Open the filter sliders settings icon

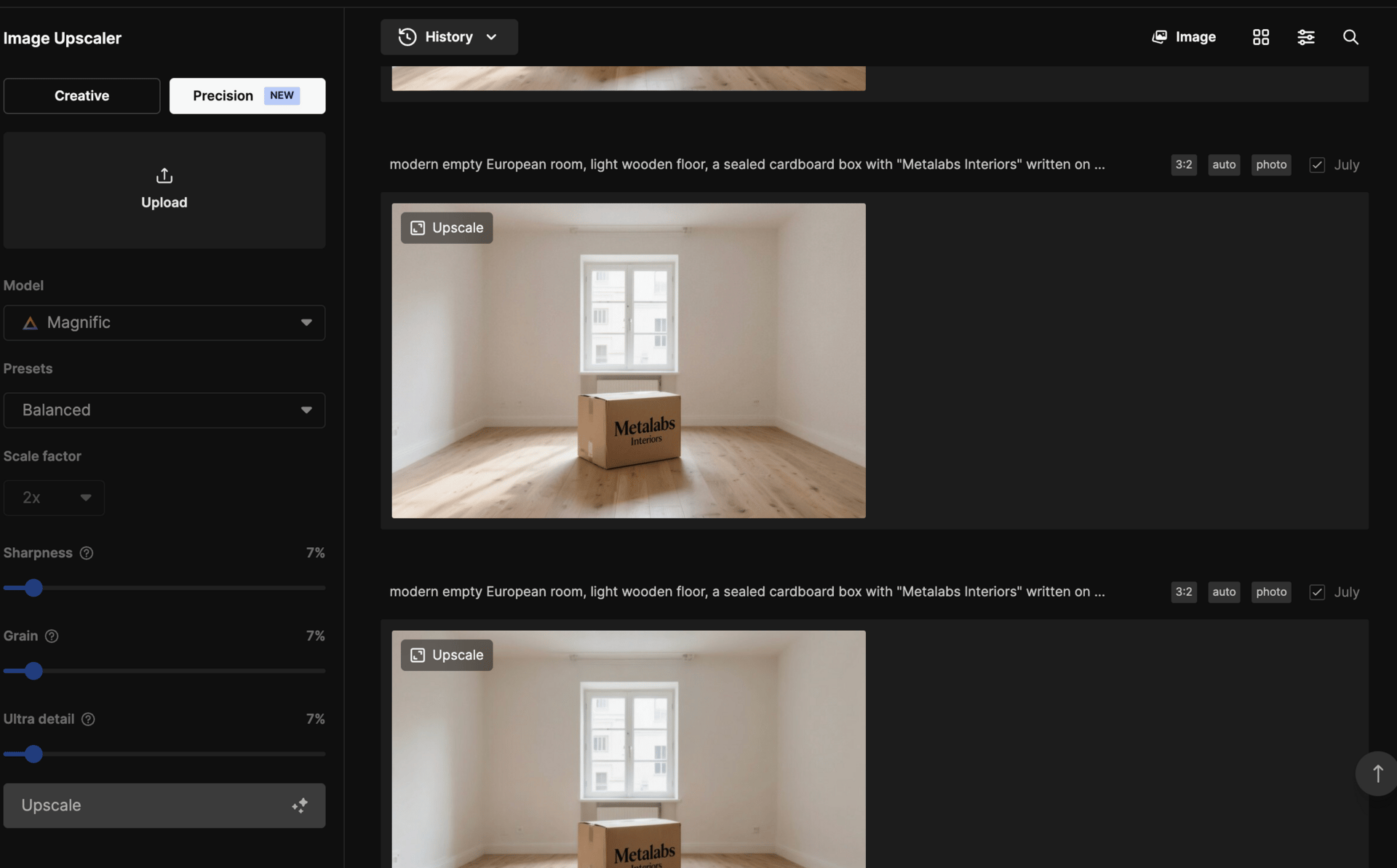(1305, 37)
